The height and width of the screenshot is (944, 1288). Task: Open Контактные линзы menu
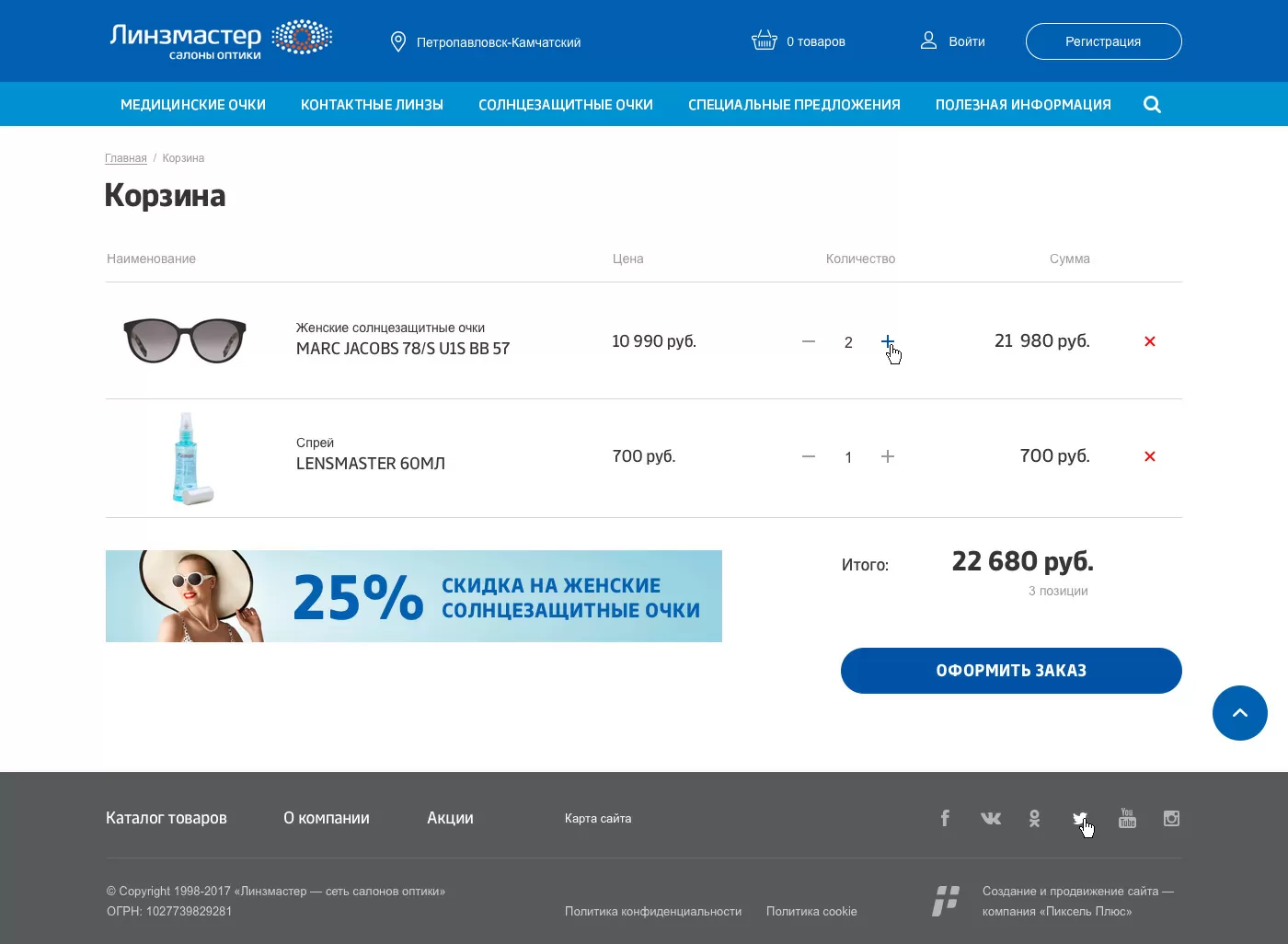372,105
